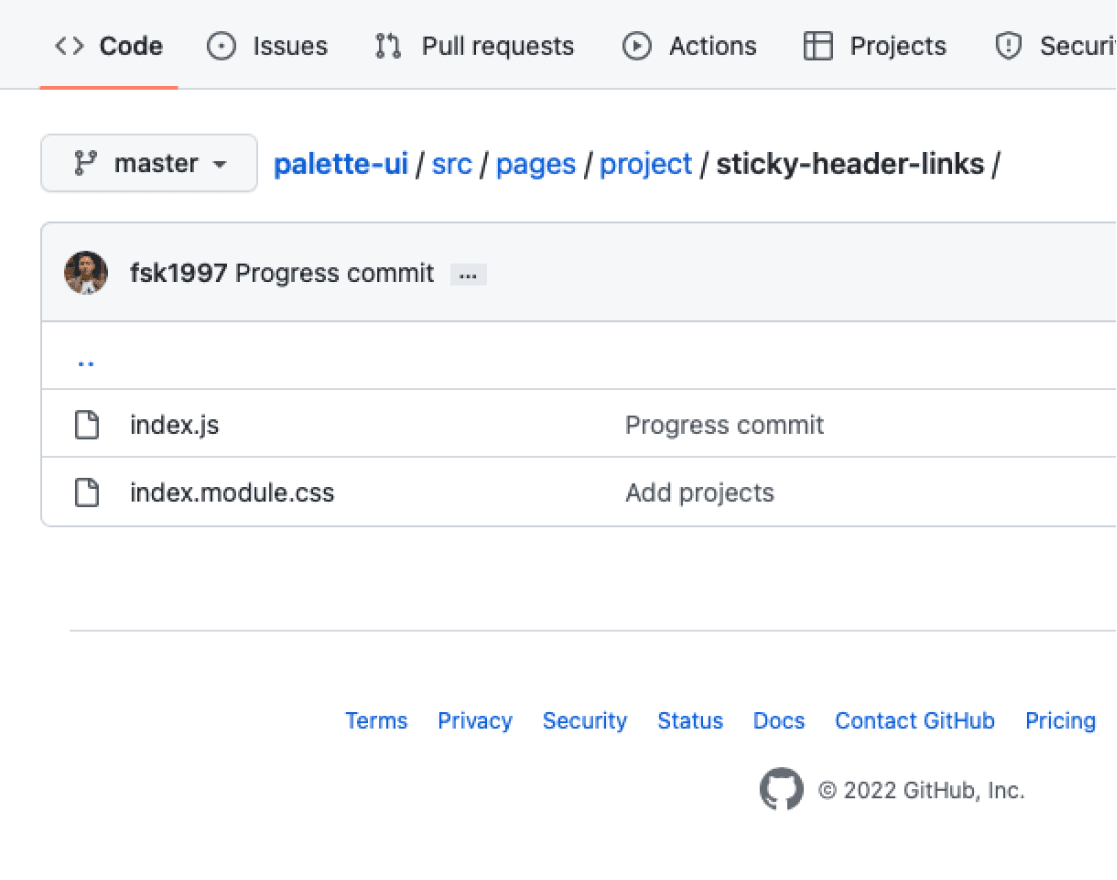Open the project breadcrumb link
Image resolution: width=1117 pixels, height=880 pixels.
click(x=646, y=164)
